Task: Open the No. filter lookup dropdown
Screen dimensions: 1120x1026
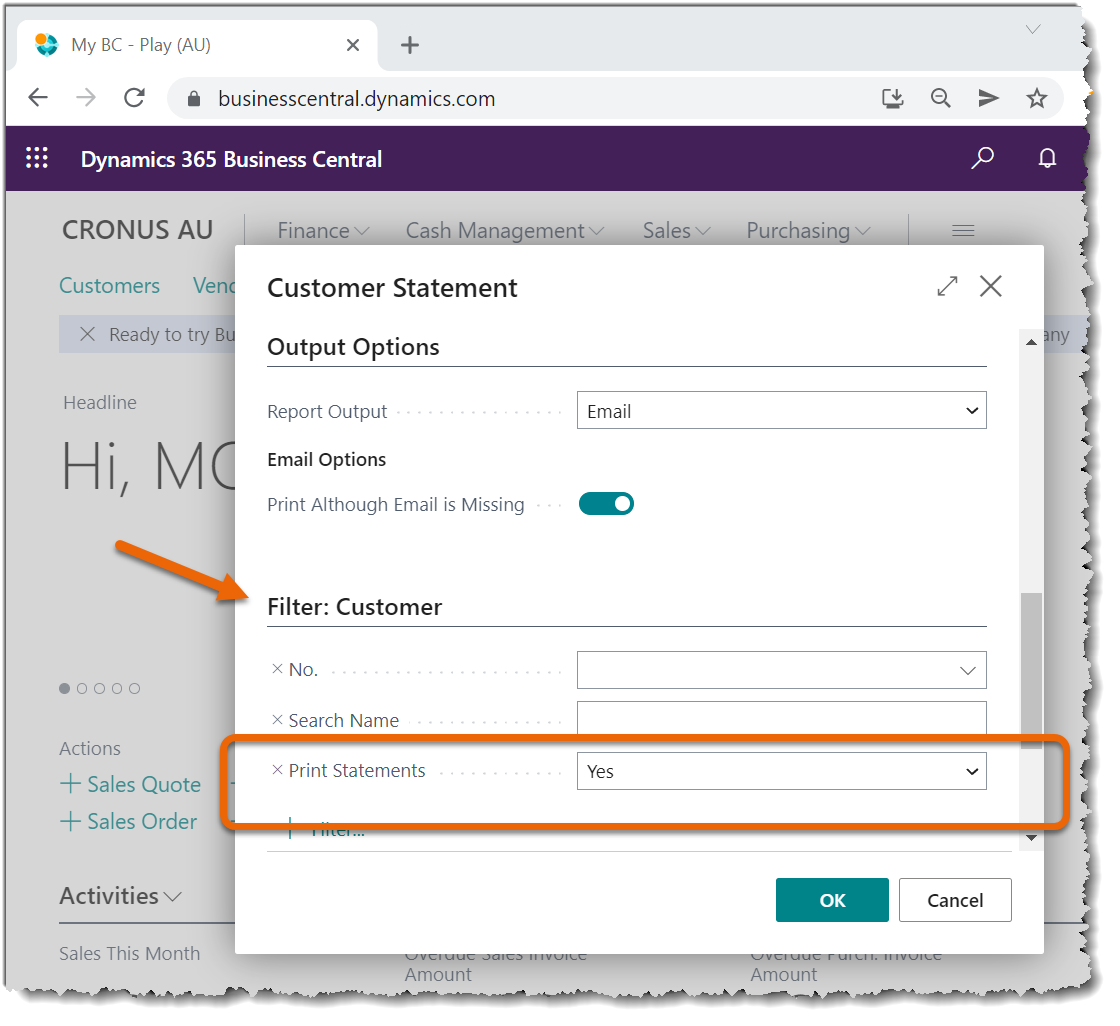Action: 967,670
